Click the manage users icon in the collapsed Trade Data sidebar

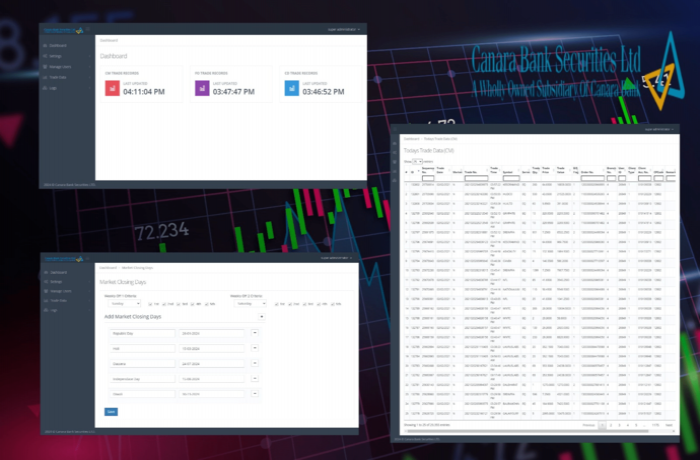pos(395,162)
